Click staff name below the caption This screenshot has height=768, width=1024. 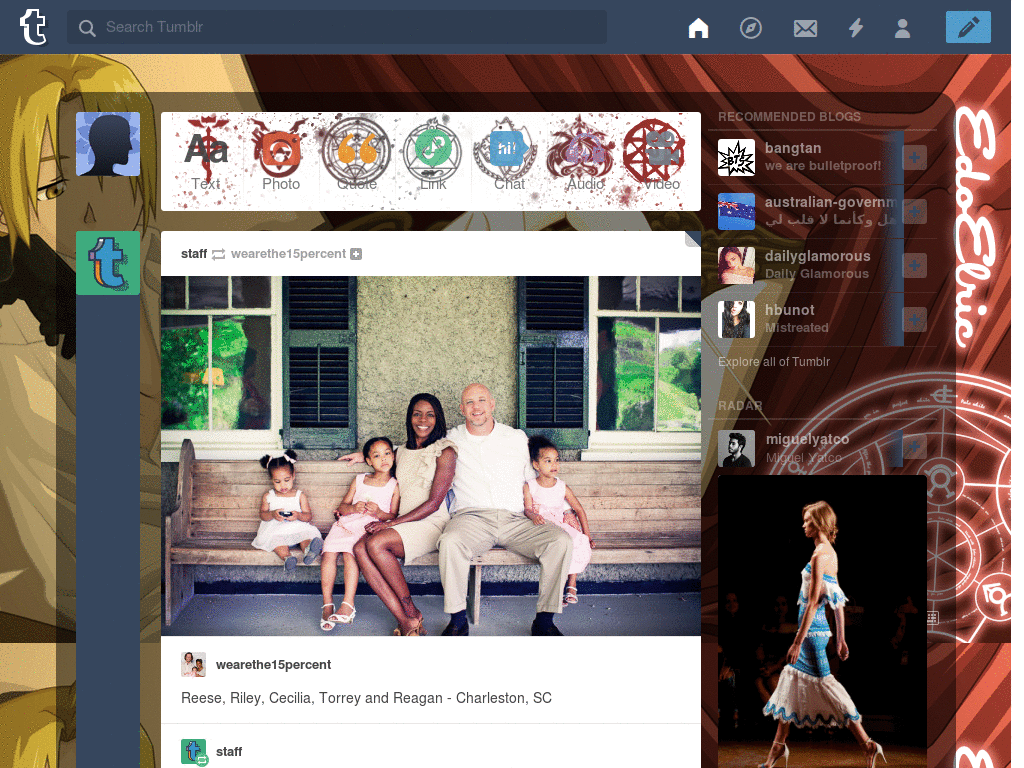click(229, 752)
